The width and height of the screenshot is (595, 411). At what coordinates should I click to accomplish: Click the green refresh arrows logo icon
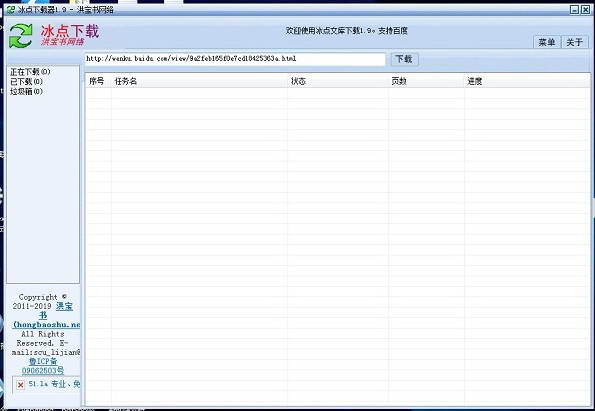point(20,36)
